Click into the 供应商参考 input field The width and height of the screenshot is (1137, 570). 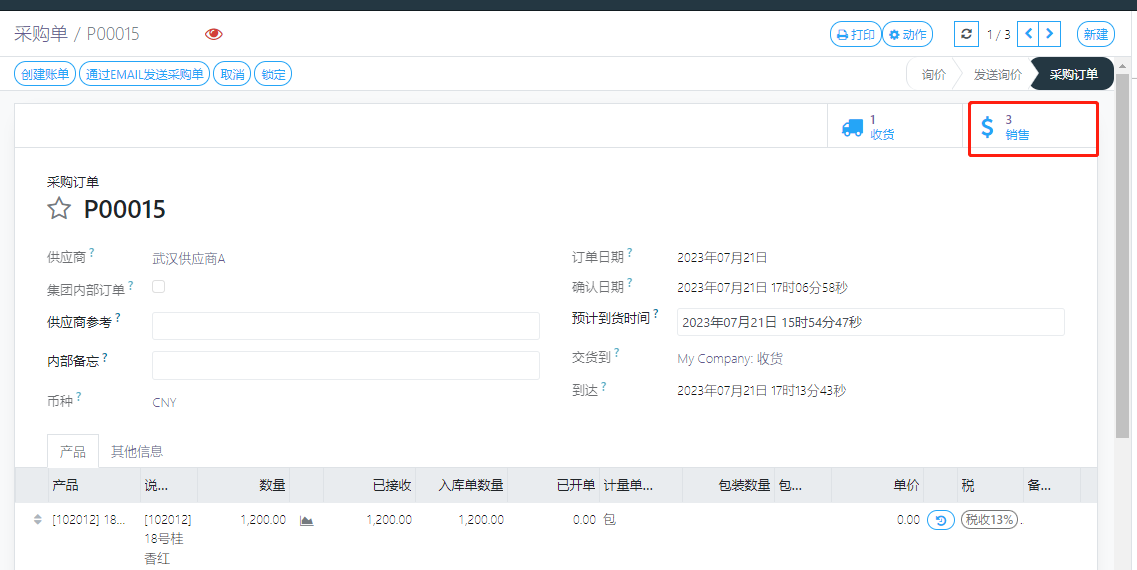(345, 326)
